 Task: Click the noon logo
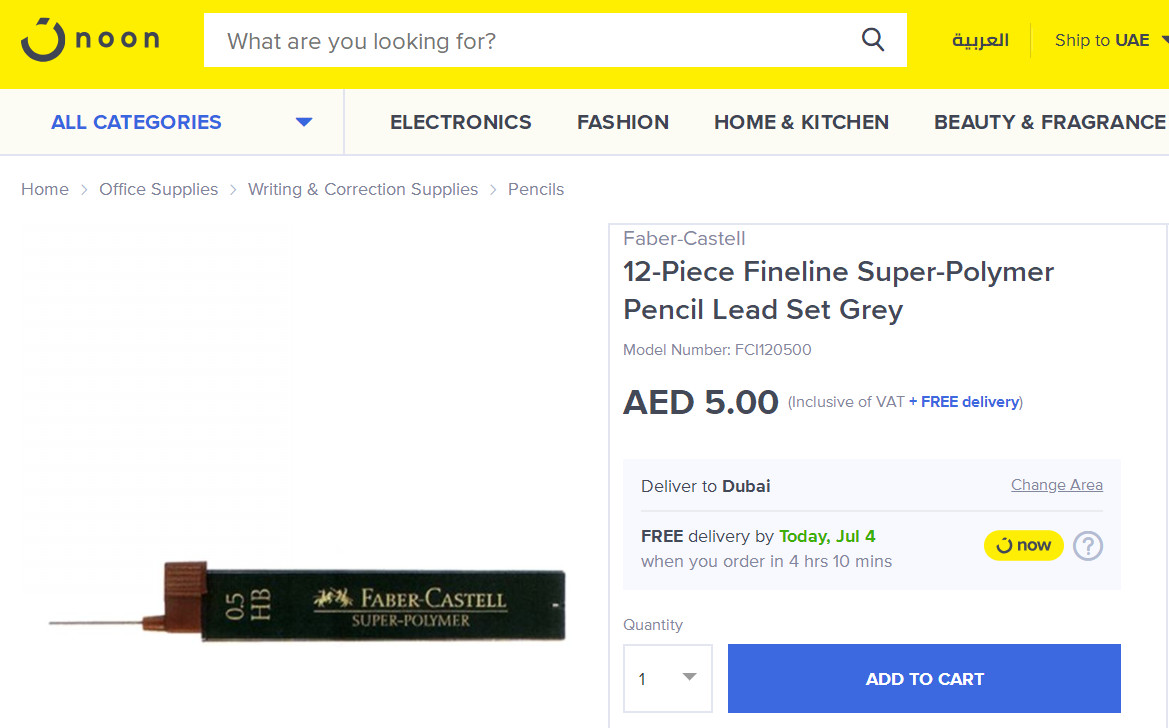90,40
